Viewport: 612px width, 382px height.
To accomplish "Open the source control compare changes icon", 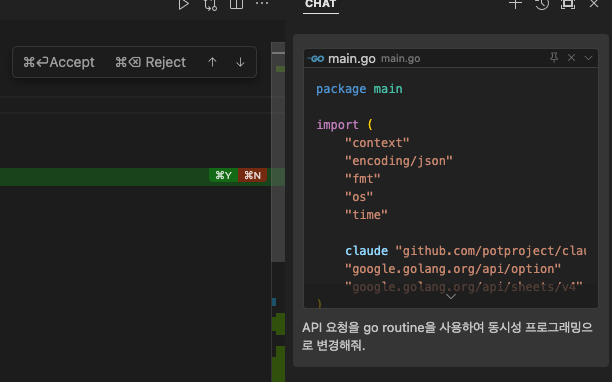I will coord(210,5).
